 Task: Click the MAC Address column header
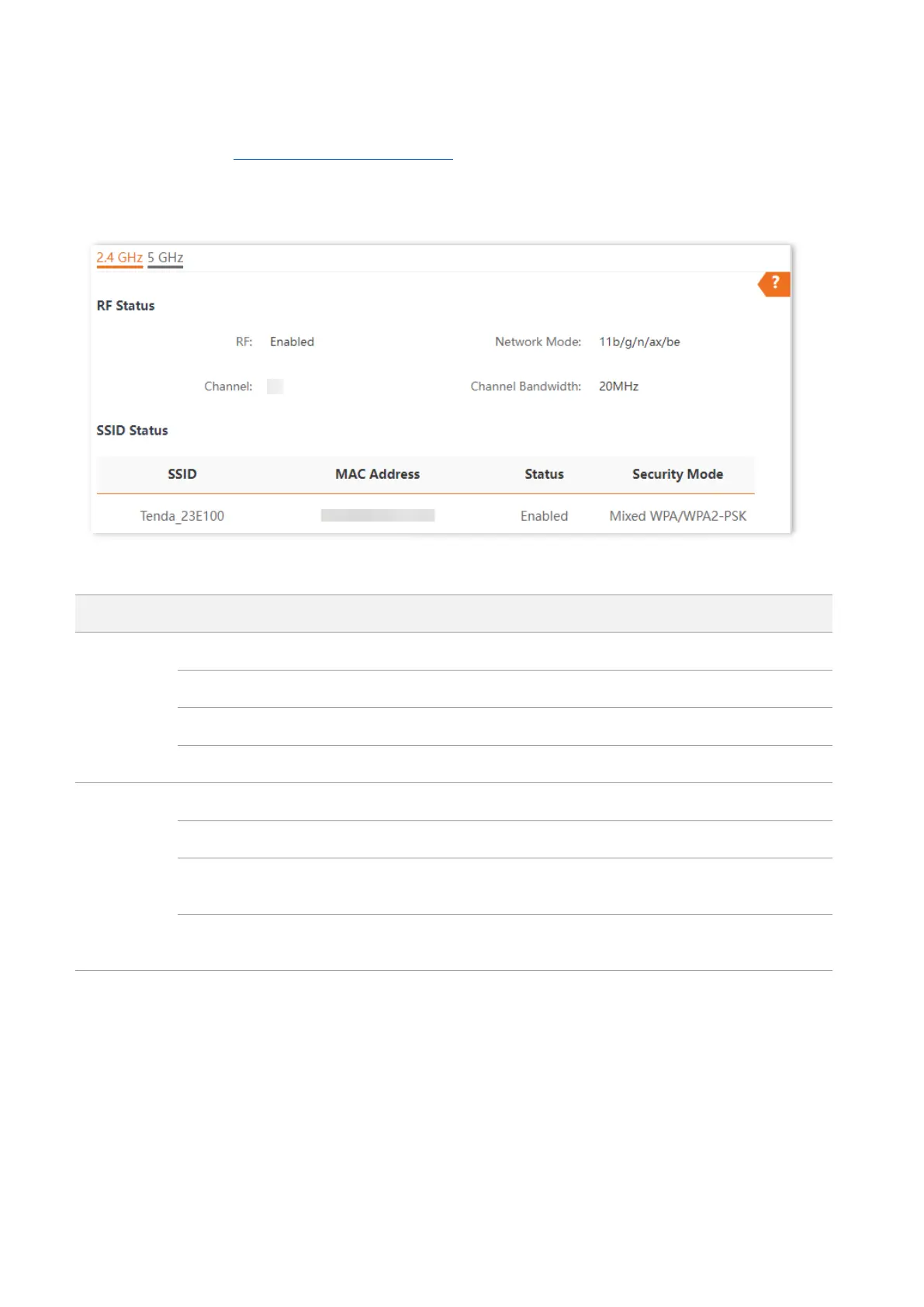click(x=377, y=474)
